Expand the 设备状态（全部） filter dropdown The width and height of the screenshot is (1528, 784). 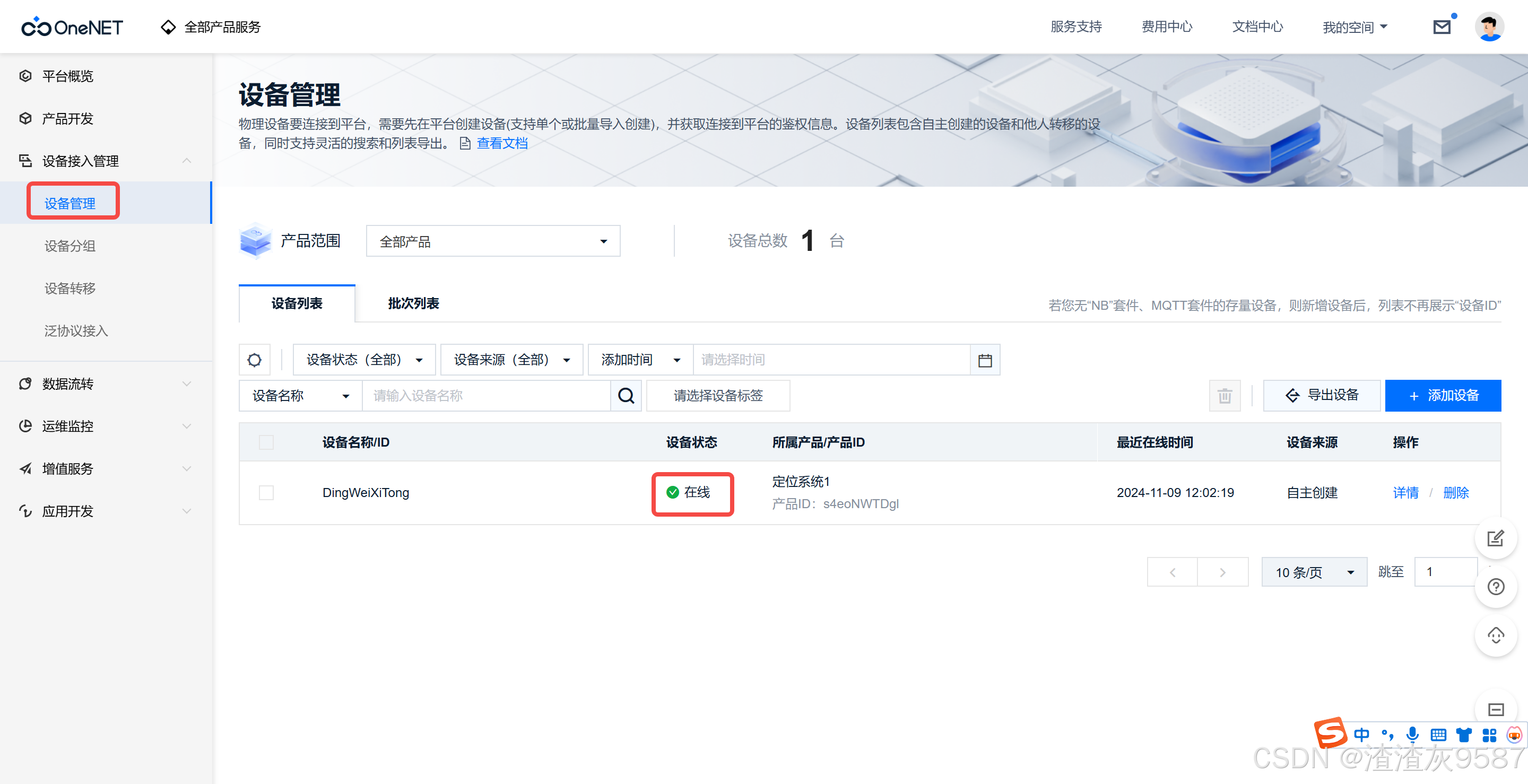[x=364, y=360]
